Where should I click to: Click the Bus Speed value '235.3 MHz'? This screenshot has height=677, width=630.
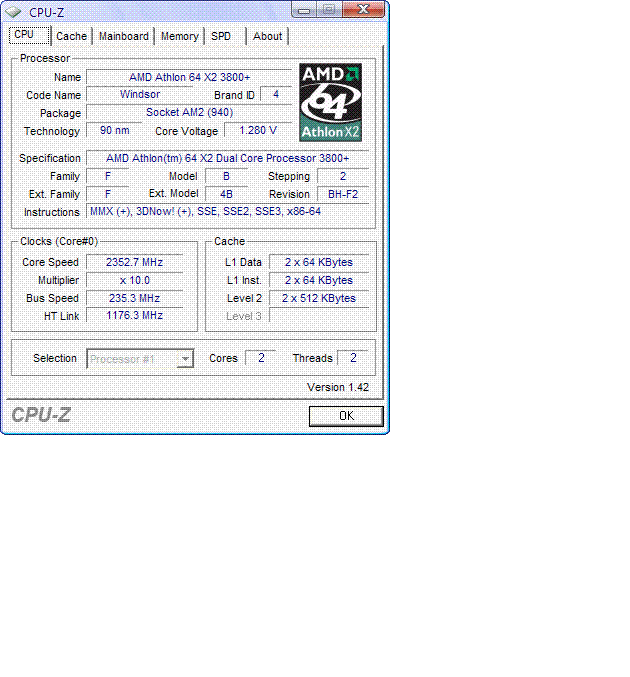tap(134, 298)
